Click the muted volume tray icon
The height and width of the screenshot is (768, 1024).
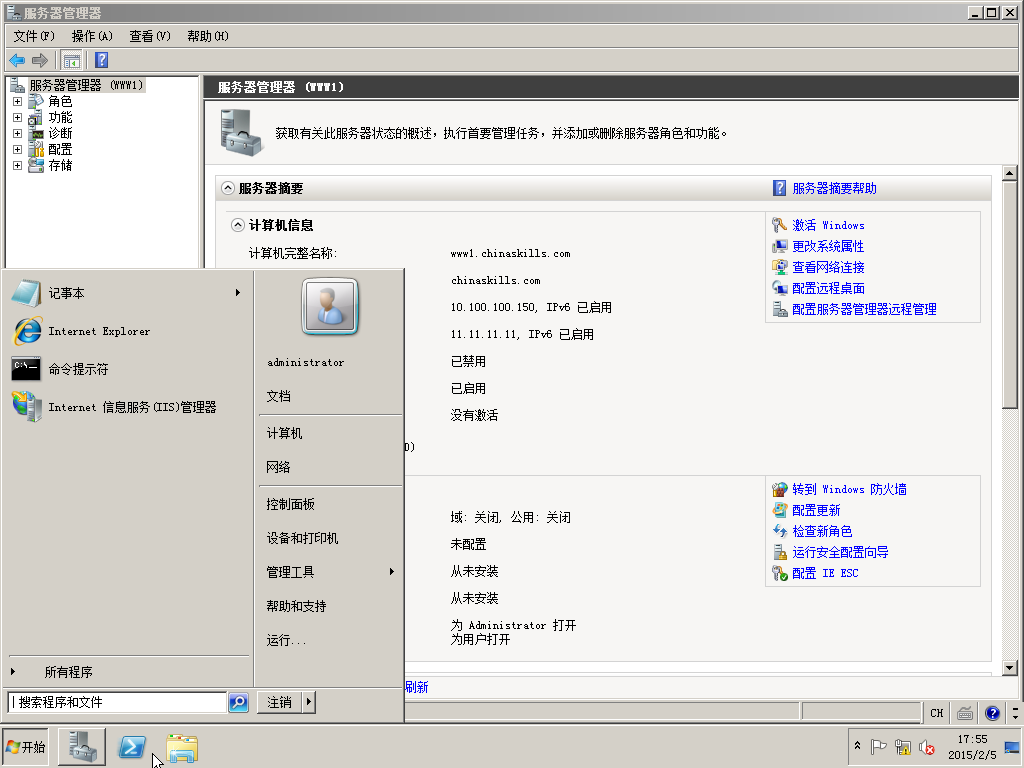point(927,747)
